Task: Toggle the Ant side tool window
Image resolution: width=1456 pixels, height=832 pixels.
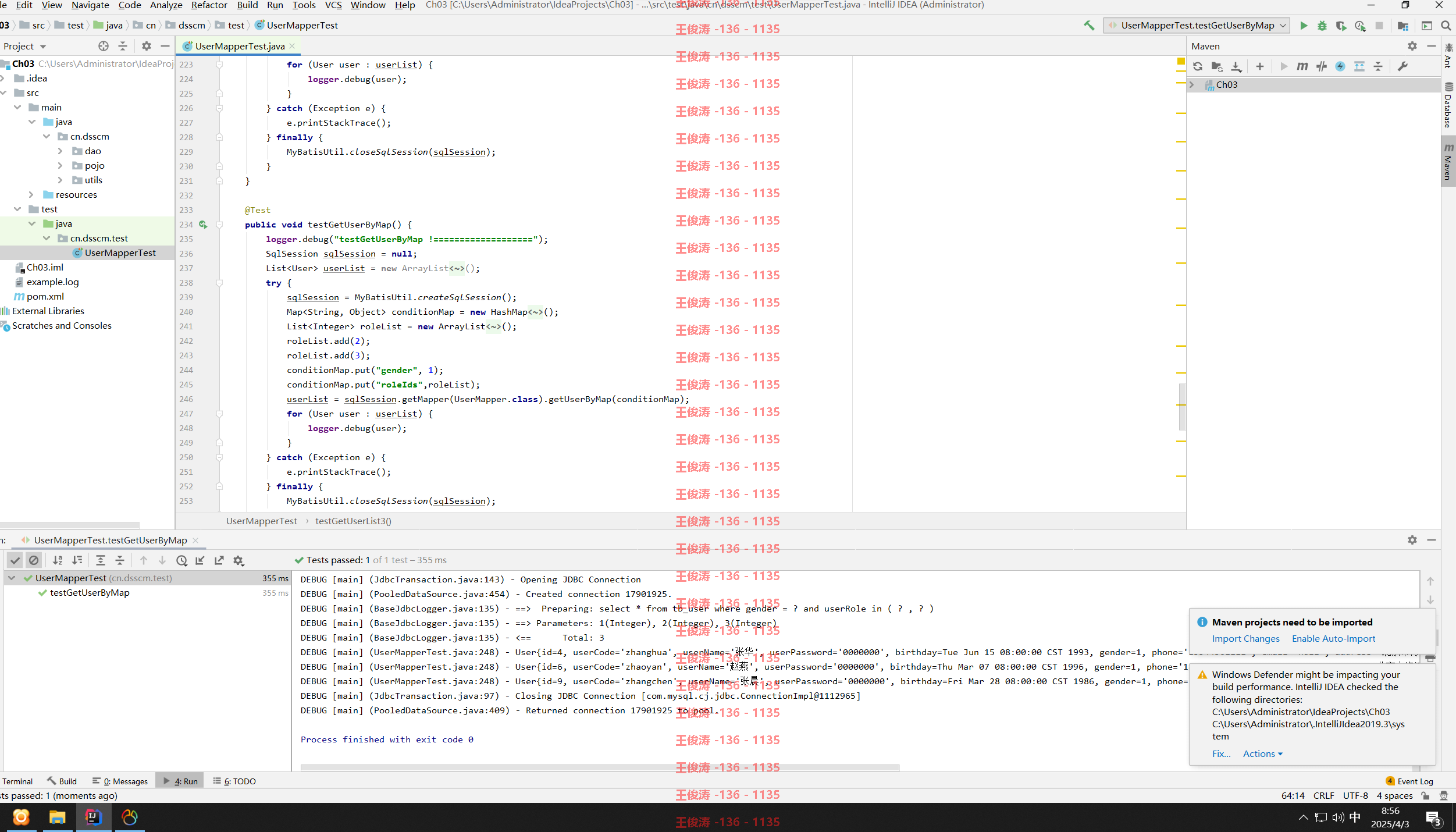Action: pos(1448,56)
